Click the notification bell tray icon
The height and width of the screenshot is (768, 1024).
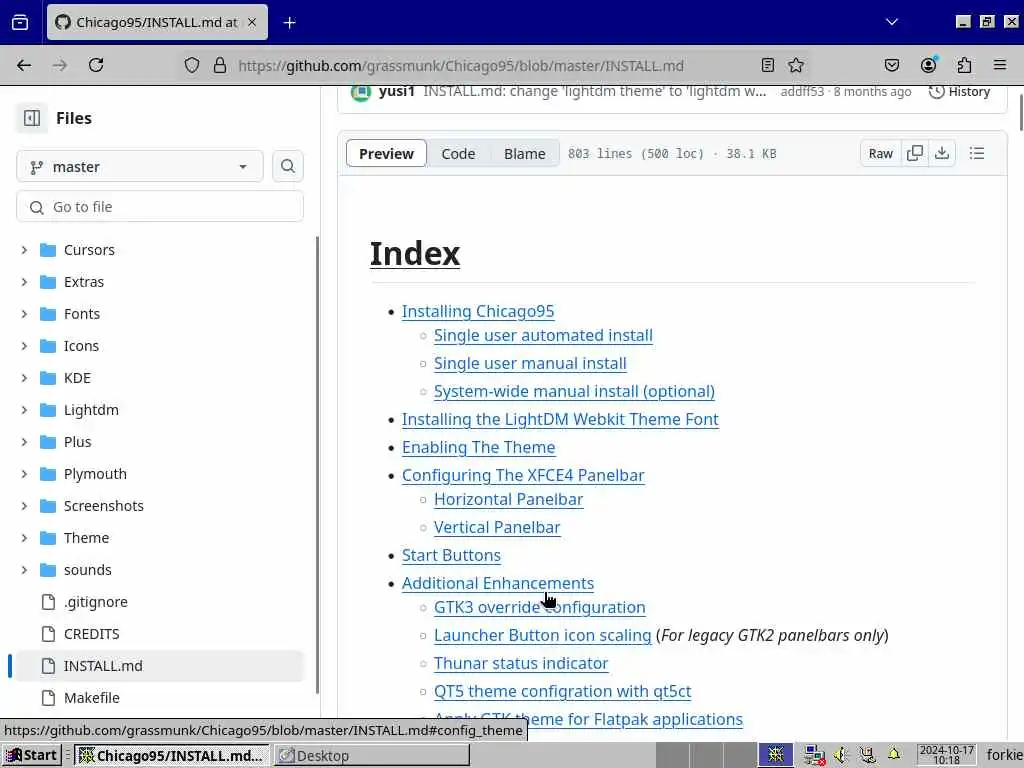click(894, 755)
